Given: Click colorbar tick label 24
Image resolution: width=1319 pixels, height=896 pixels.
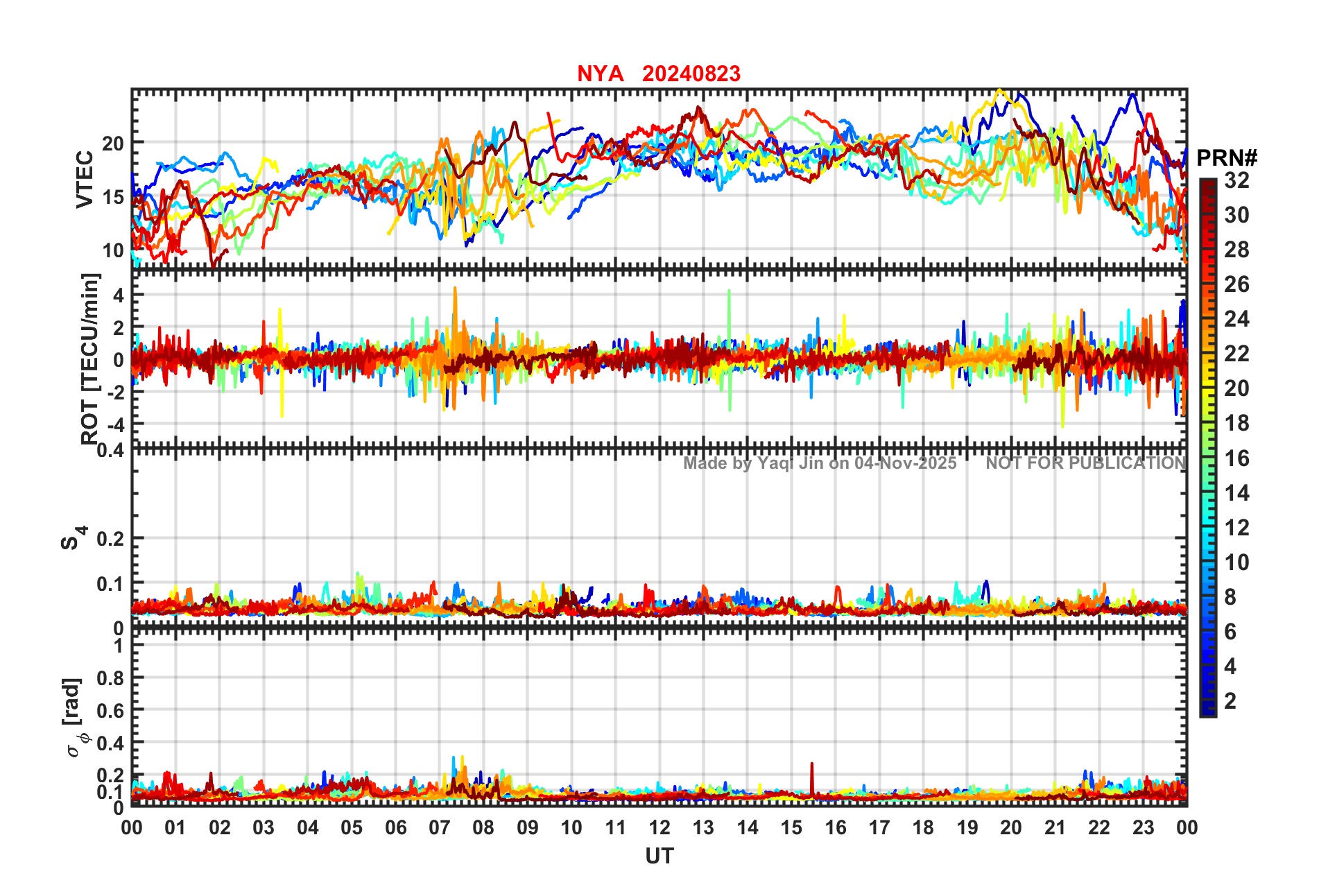Looking at the screenshot, I should (x=1236, y=319).
